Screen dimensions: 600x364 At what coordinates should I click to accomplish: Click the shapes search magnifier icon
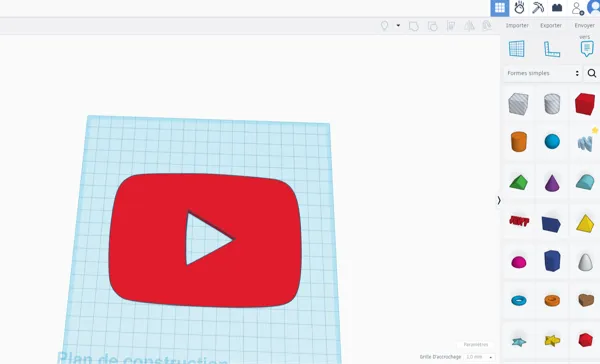point(592,73)
